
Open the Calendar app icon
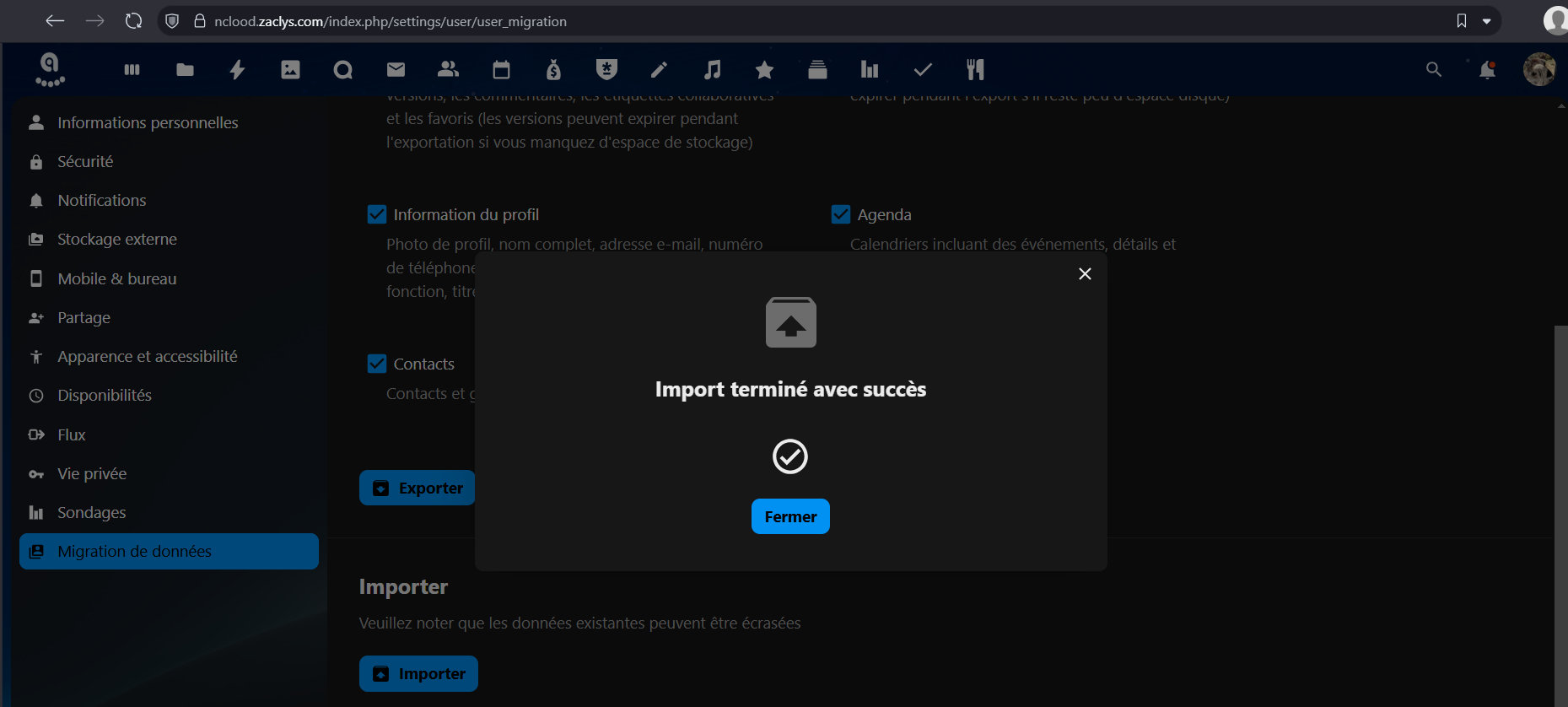tap(501, 70)
